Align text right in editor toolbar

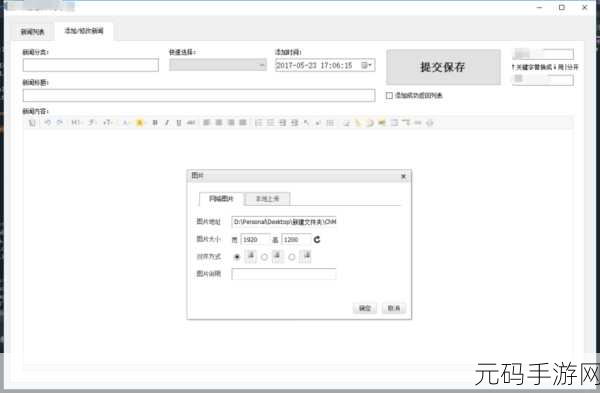[x=231, y=122]
